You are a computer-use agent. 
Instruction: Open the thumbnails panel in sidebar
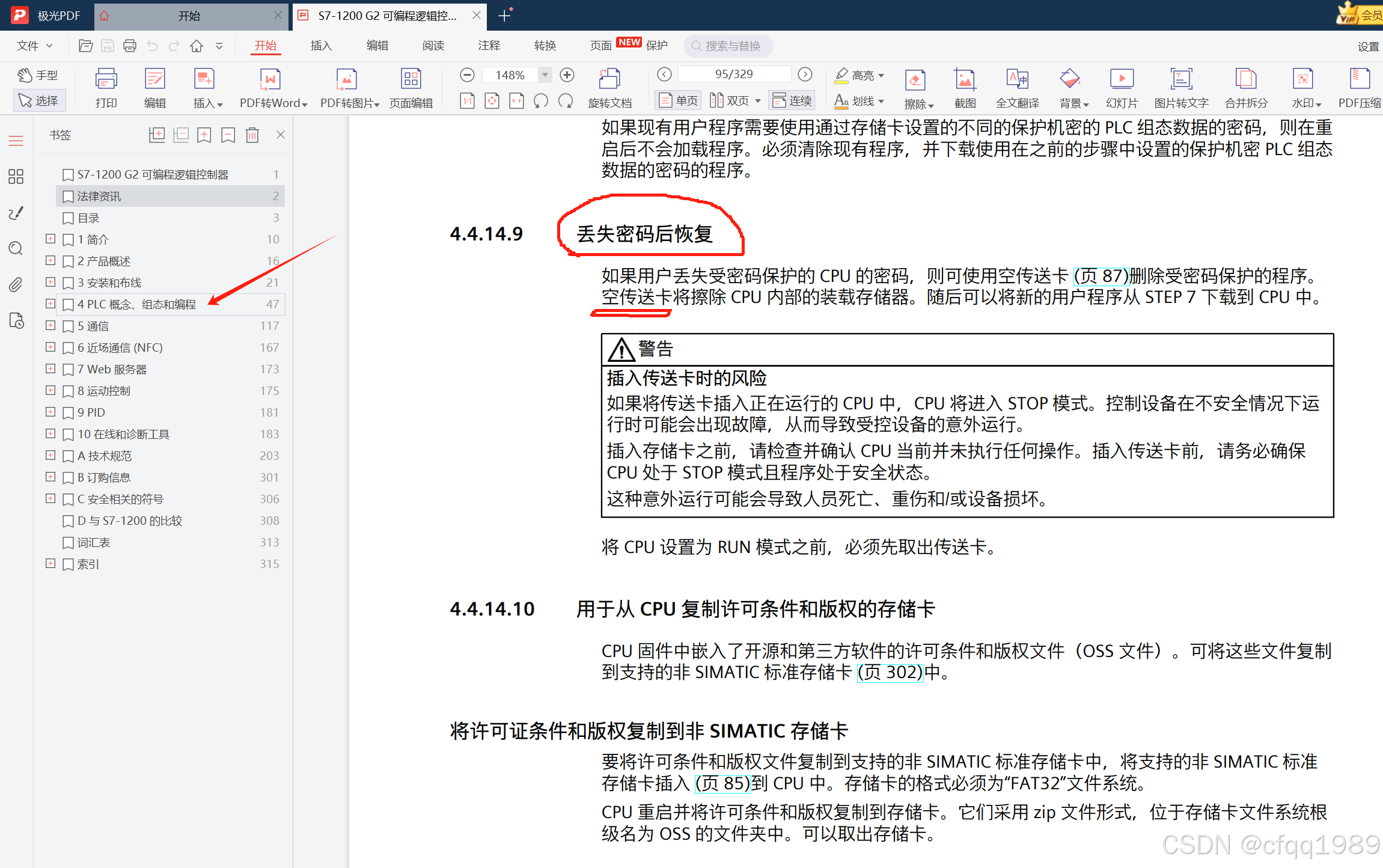click(16, 176)
